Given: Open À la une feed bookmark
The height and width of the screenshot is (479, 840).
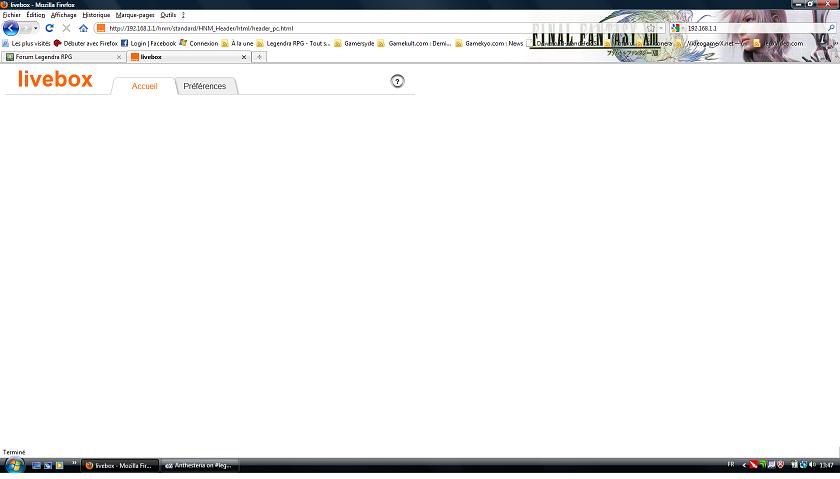Looking at the screenshot, I should click(x=237, y=43).
